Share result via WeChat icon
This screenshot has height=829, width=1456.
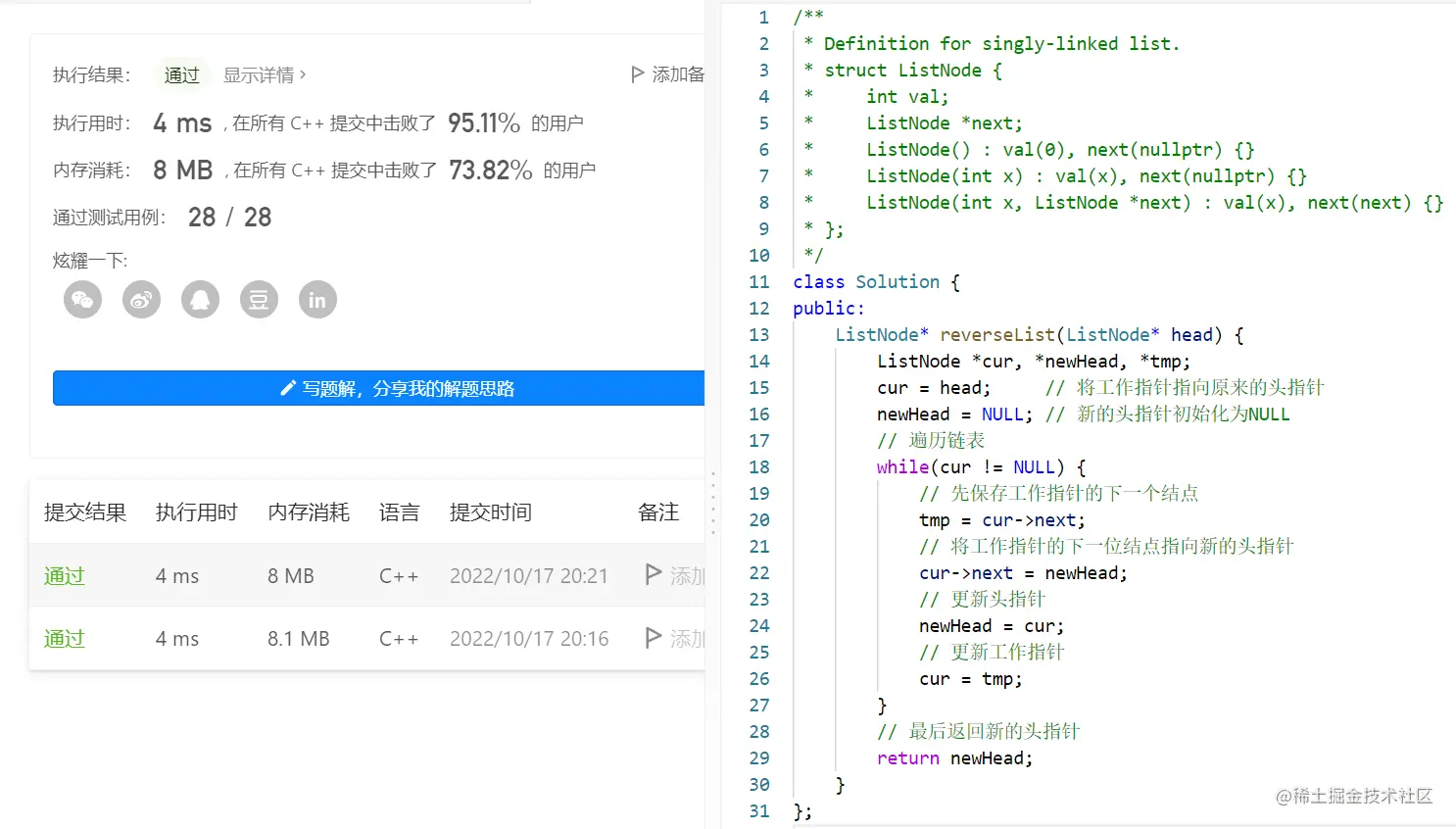pos(82,300)
